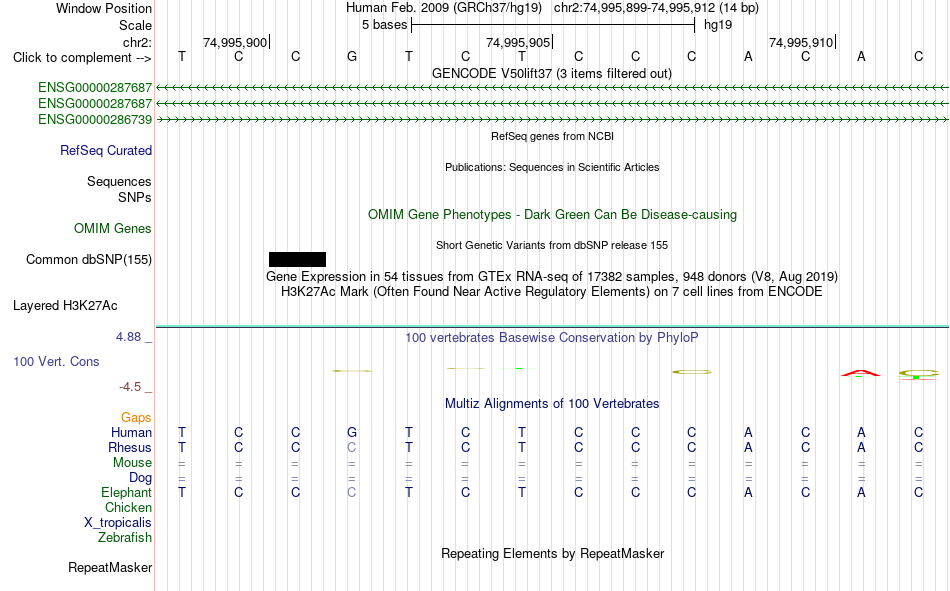Click the black Common dbSNP variant item
Image resolution: width=950 pixels, height=591 pixels.
tap(297, 259)
